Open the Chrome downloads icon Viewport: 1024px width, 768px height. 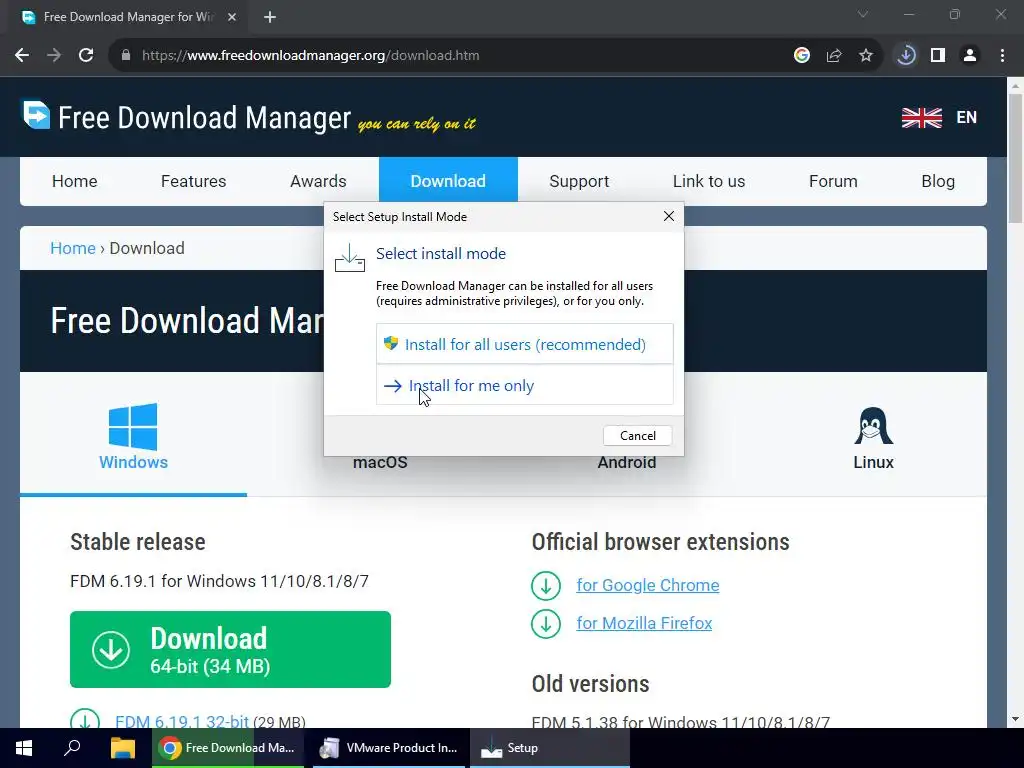[x=906, y=56]
